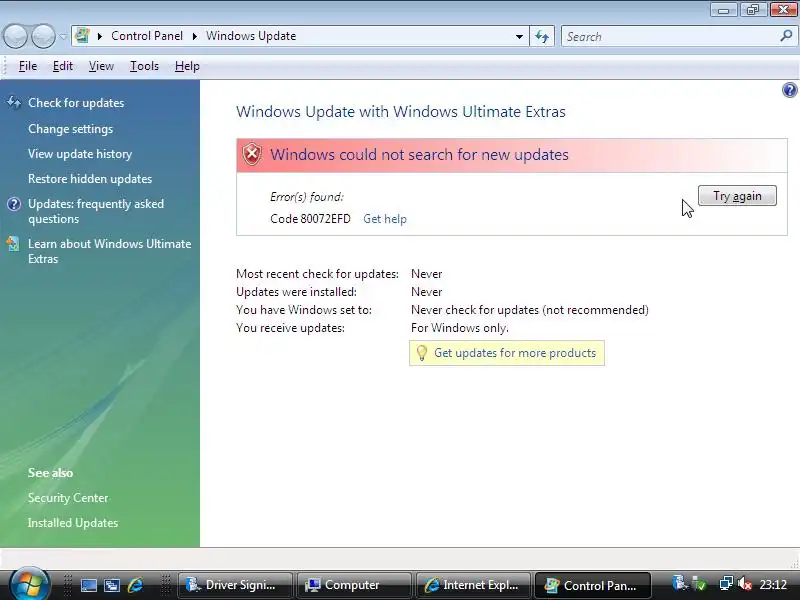Click the Get help link
The height and width of the screenshot is (600, 800).
click(385, 219)
